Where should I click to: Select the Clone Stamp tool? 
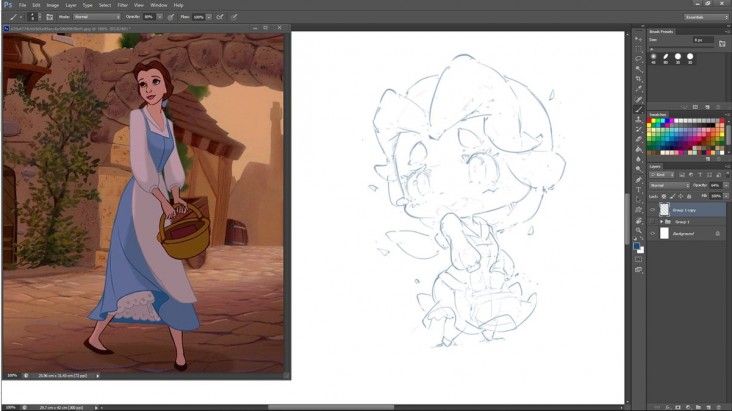pyautogui.click(x=638, y=120)
